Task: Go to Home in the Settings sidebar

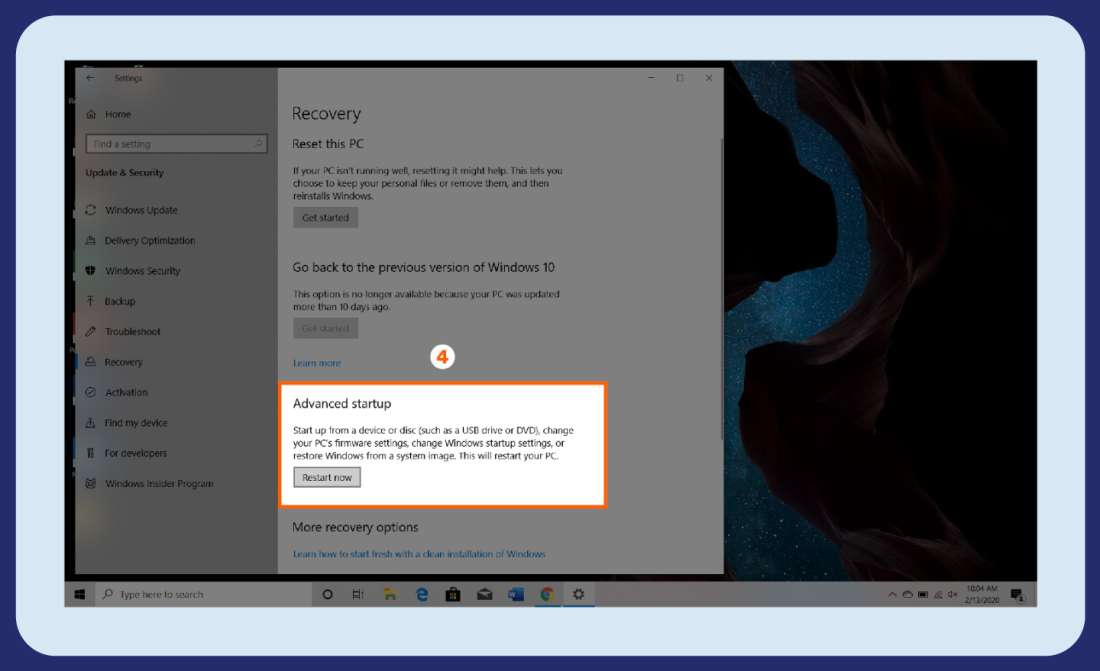Action: click(120, 114)
